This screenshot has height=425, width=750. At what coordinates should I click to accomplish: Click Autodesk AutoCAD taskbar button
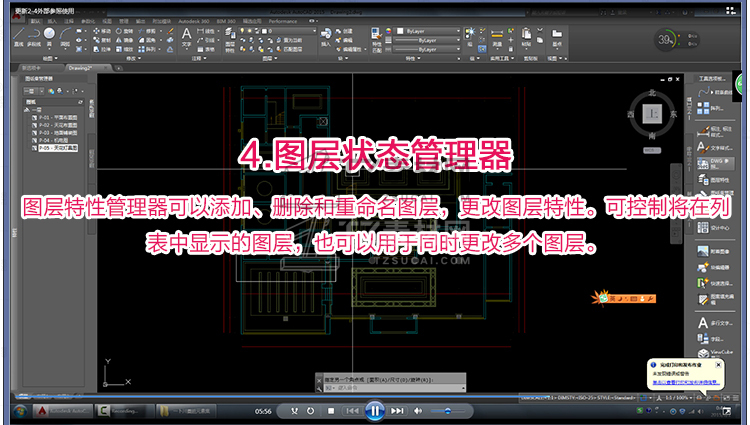point(62,411)
